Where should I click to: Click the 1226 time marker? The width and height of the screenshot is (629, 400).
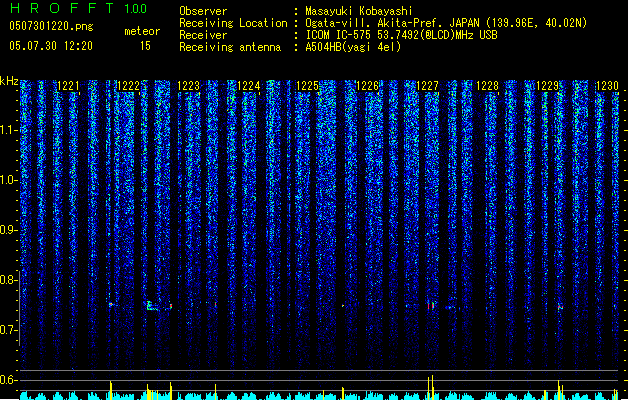pyautogui.click(x=367, y=86)
